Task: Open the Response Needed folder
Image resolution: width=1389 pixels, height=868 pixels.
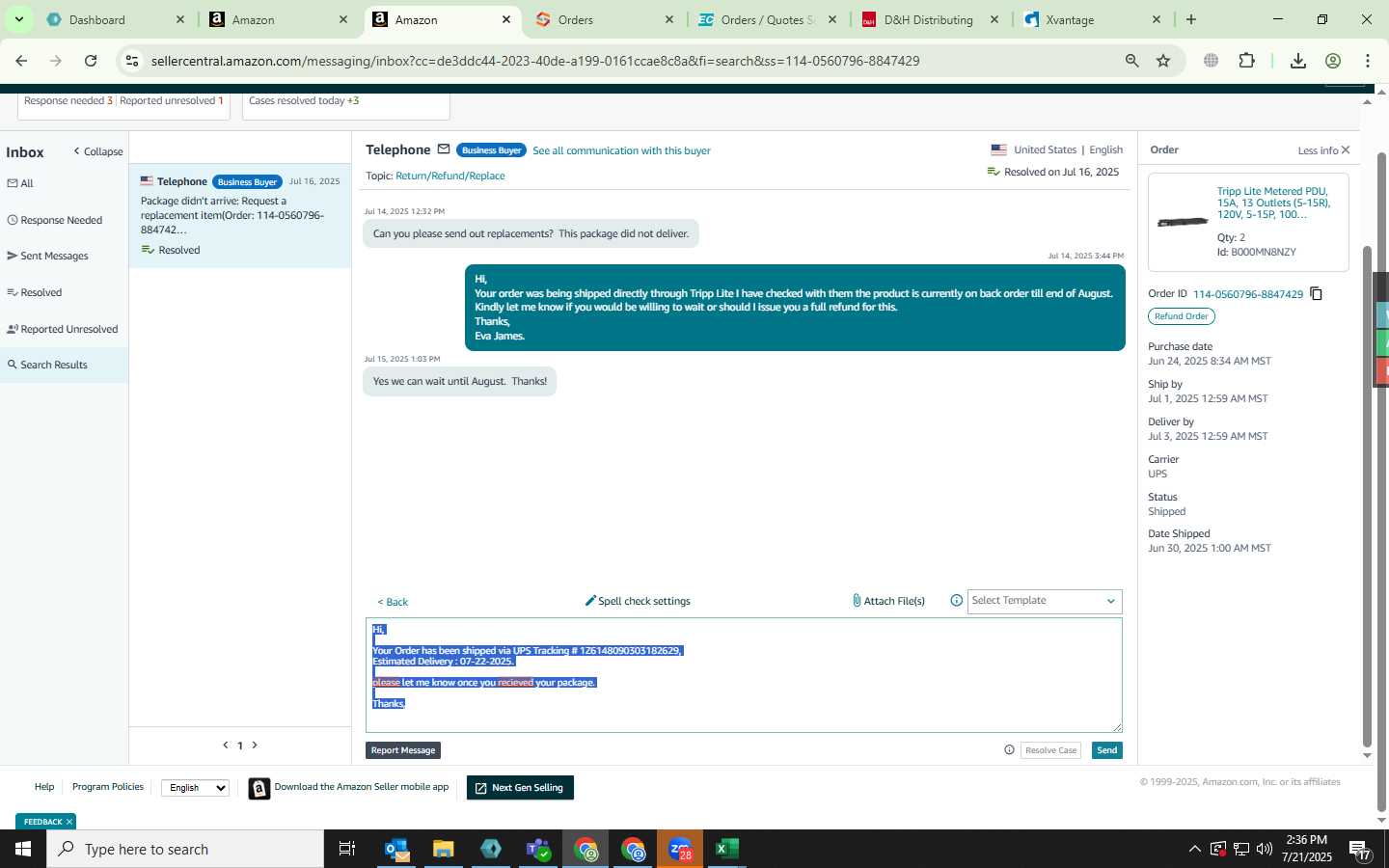Action: click(54, 220)
